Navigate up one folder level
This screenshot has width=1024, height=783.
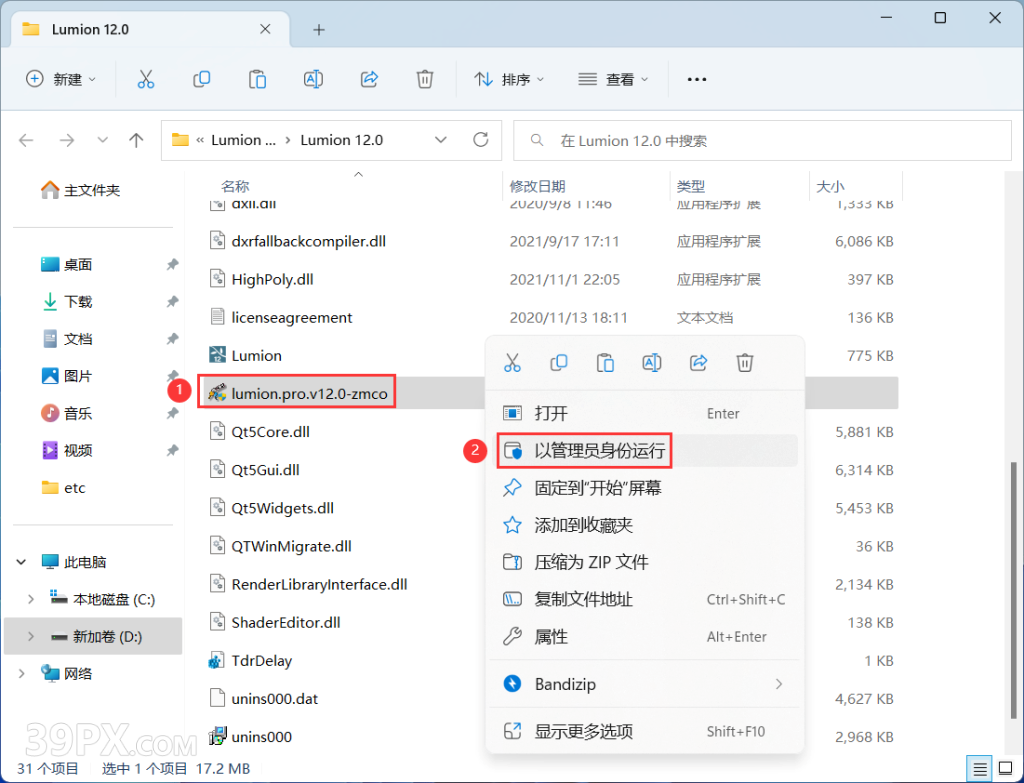pyautogui.click(x=136, y=140)
